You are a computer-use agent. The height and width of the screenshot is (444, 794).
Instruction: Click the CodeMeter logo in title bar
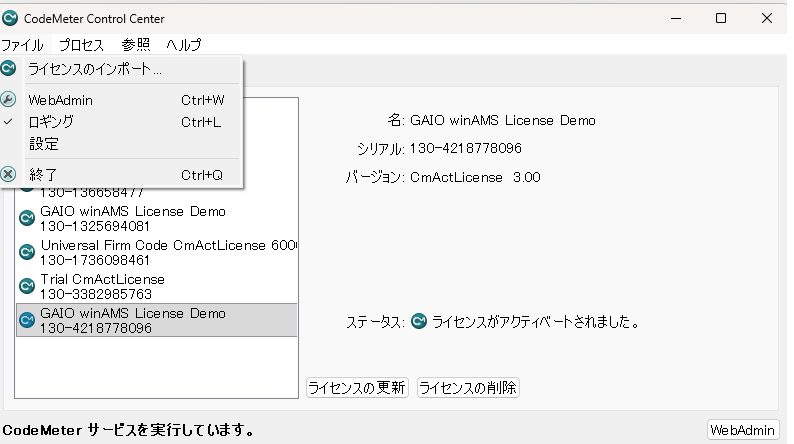11,18
